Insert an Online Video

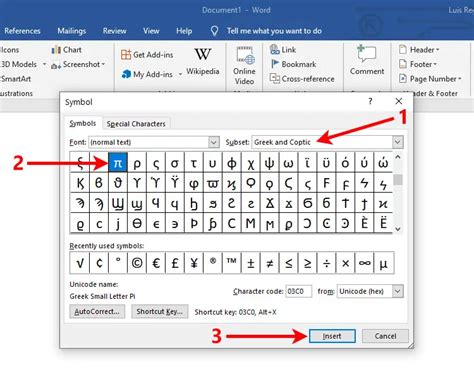click(244, 66)
